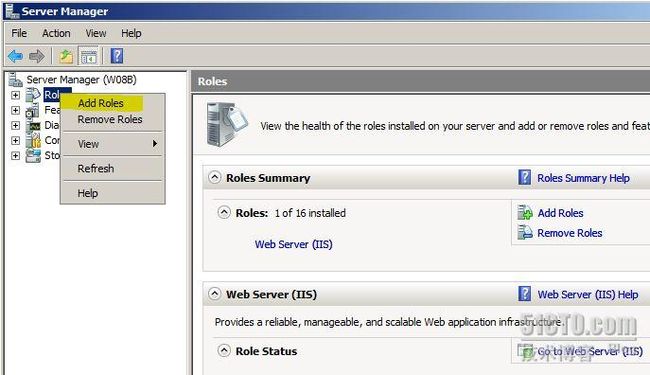Open the Web Server (IIS) role link

pyautogui.click(x=293, y=244)
